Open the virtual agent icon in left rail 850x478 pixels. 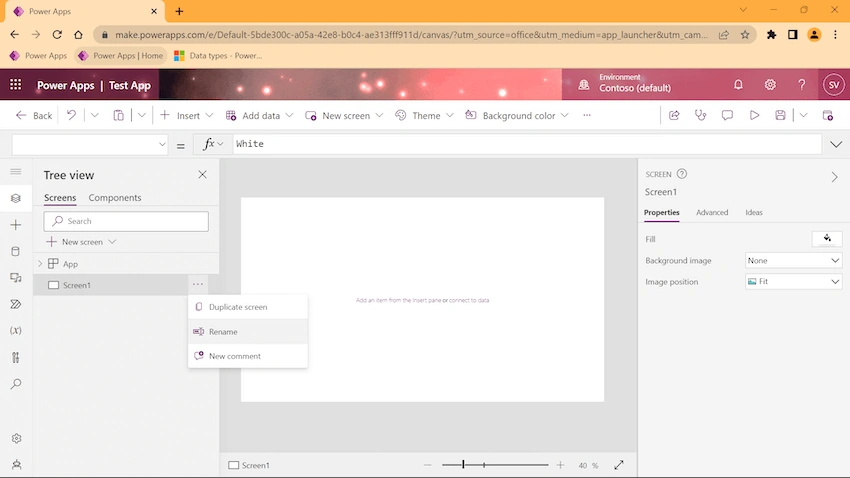tap(16, 464)
